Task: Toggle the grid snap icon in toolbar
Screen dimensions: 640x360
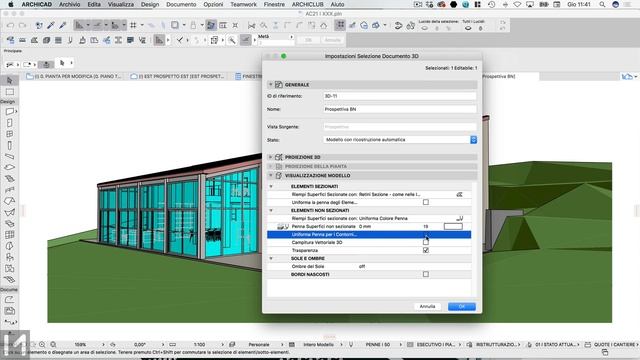Action: [x=133, y=25]
